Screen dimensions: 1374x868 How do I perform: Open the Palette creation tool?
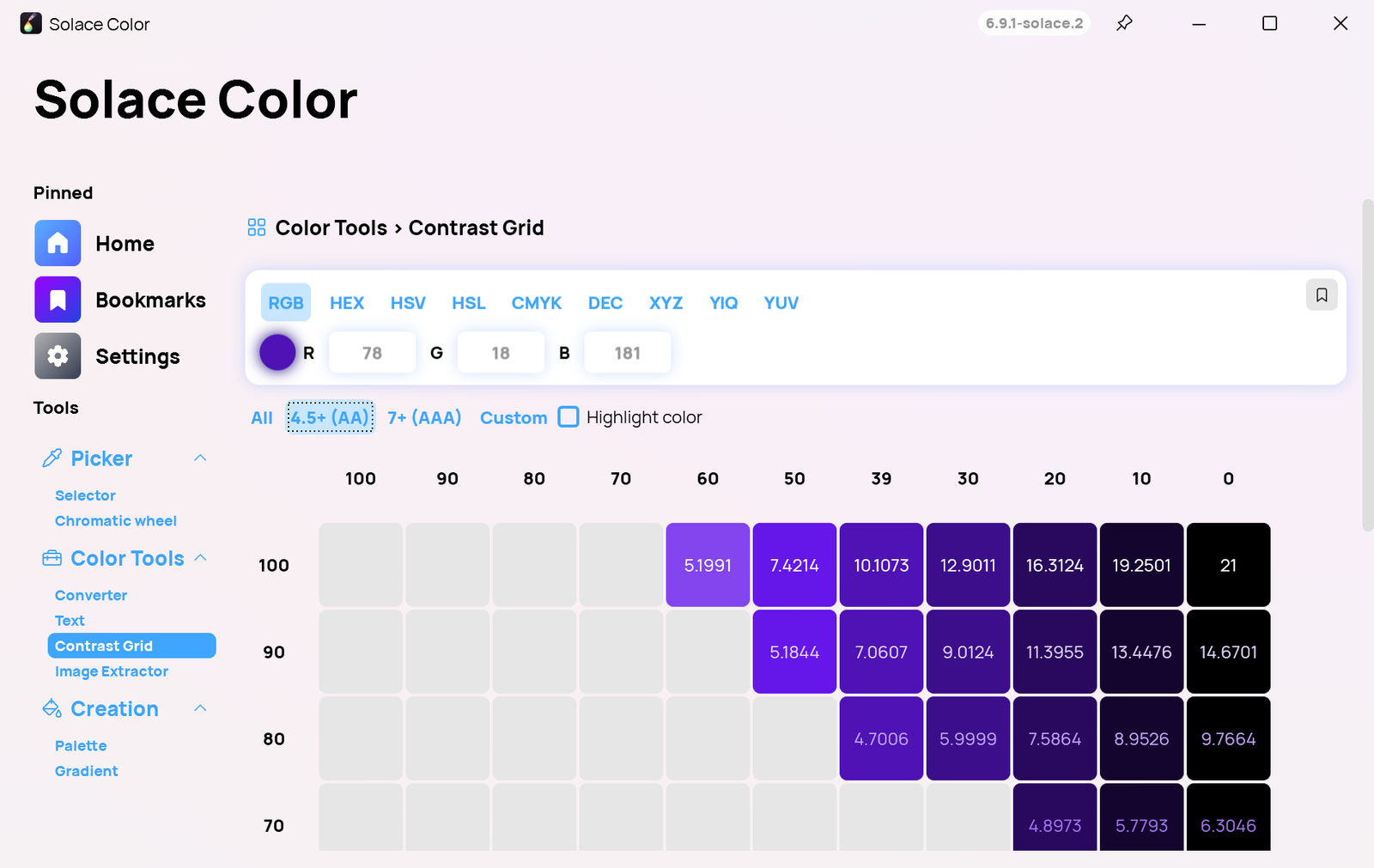(x=81, y=746)
